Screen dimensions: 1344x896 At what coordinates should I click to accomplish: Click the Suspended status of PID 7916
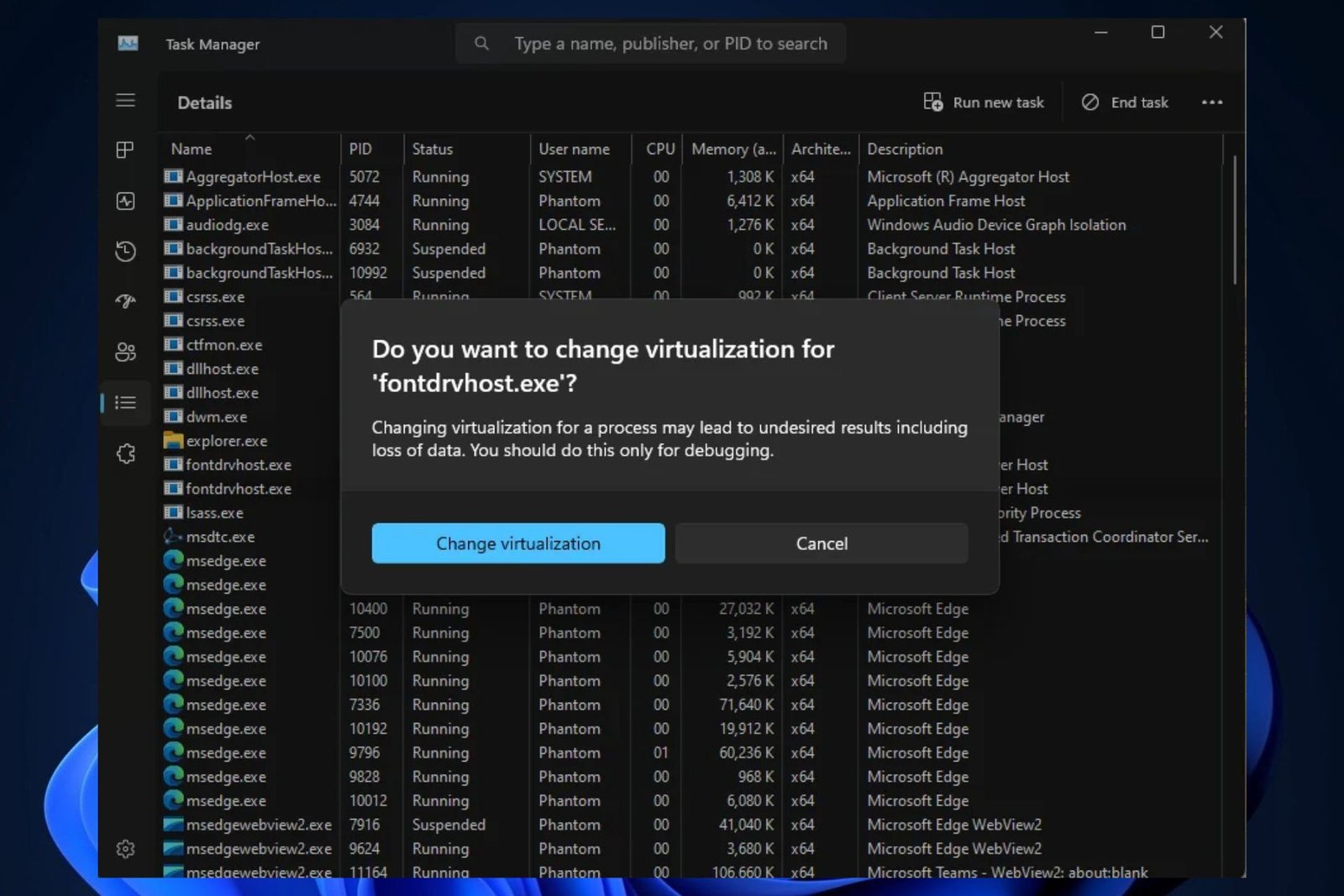[449, 825]
